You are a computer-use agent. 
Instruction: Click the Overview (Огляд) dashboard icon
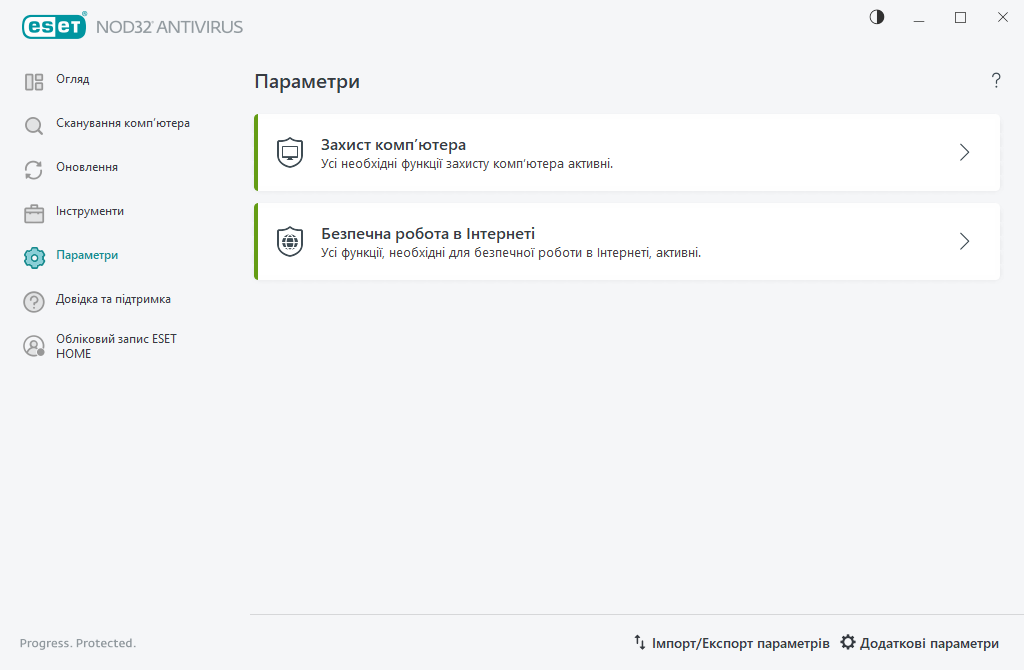tap(34, 82)
